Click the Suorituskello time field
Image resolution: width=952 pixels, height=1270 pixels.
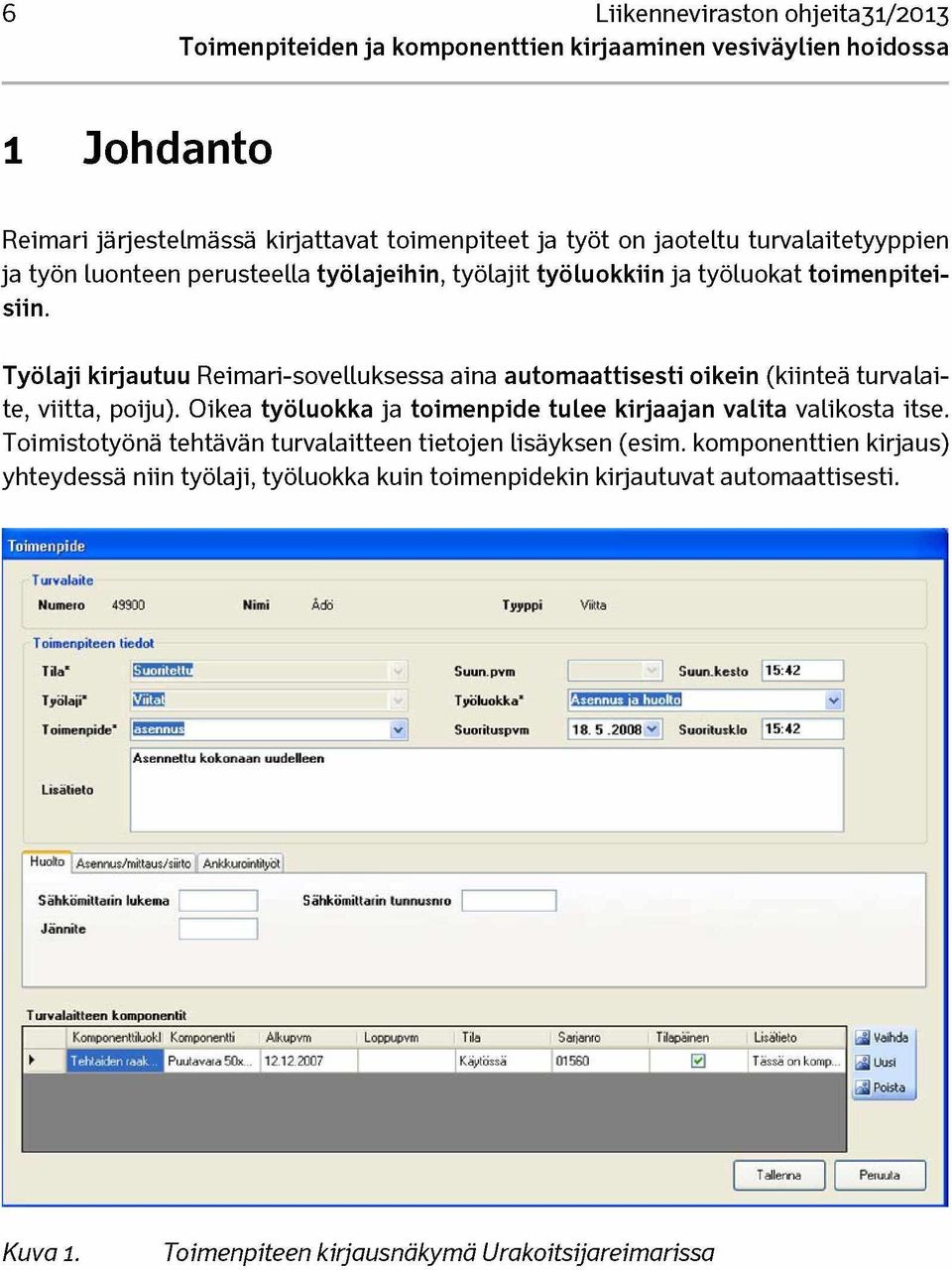802,729
